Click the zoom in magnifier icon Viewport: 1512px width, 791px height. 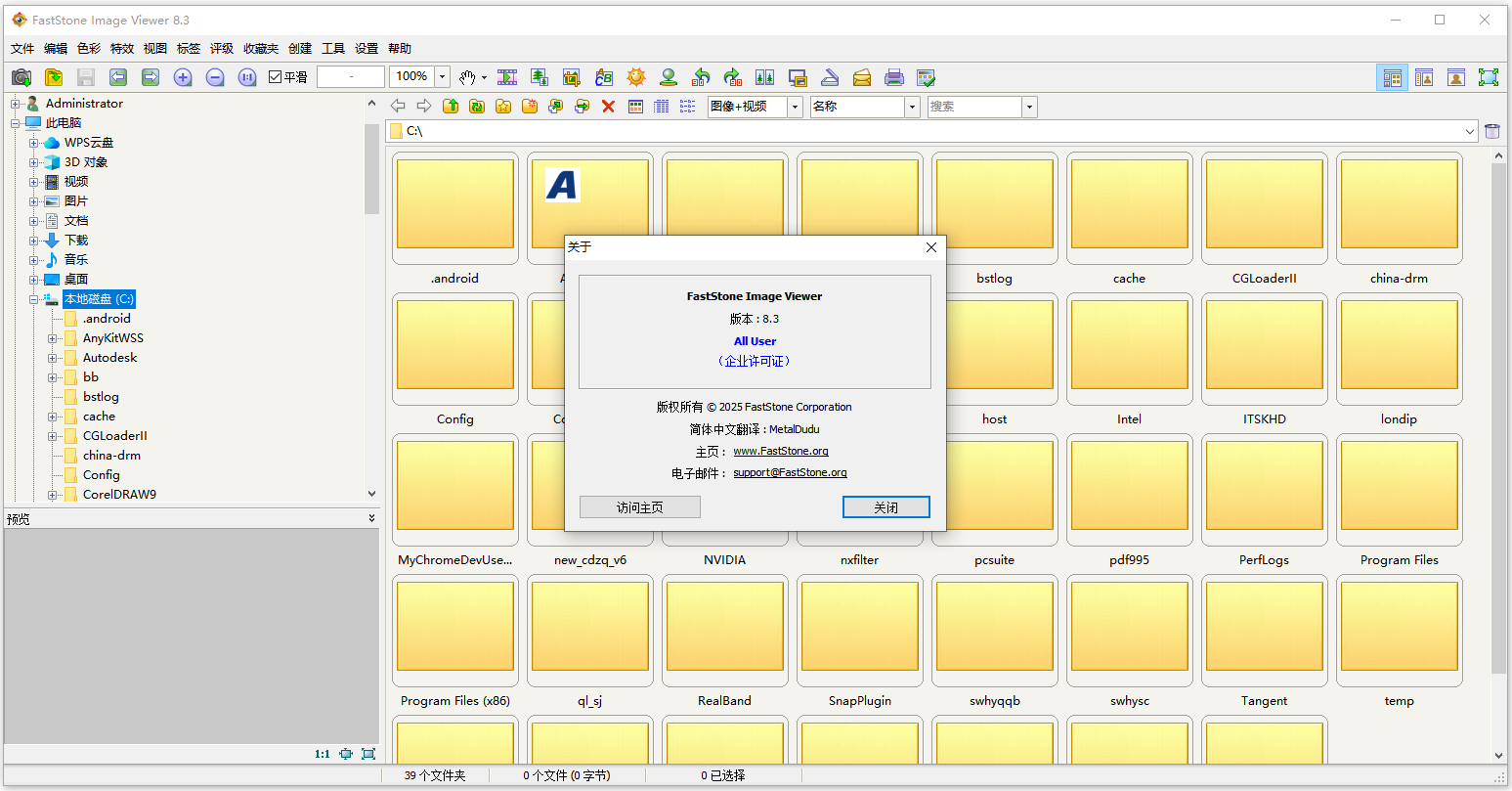[183, 77]
